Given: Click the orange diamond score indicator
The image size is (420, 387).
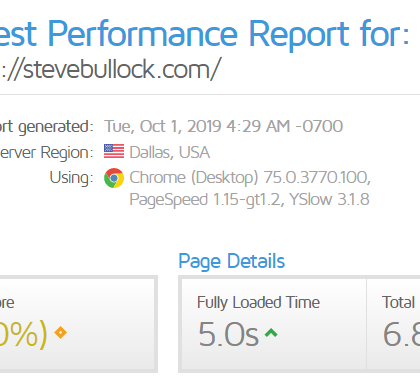Looking at the screenshot, I should coord(60,332).
